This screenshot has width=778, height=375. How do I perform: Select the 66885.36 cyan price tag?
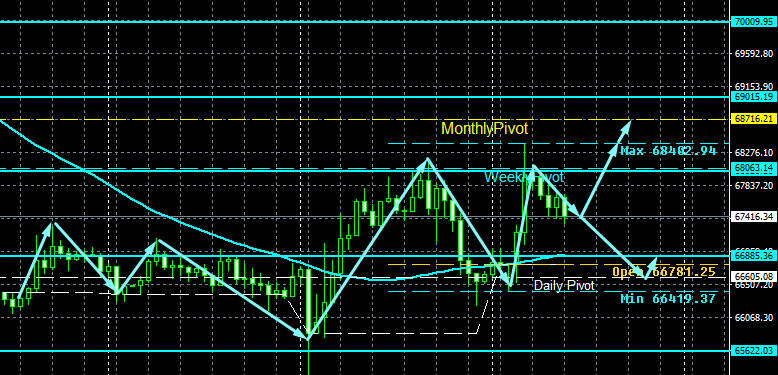754,256
